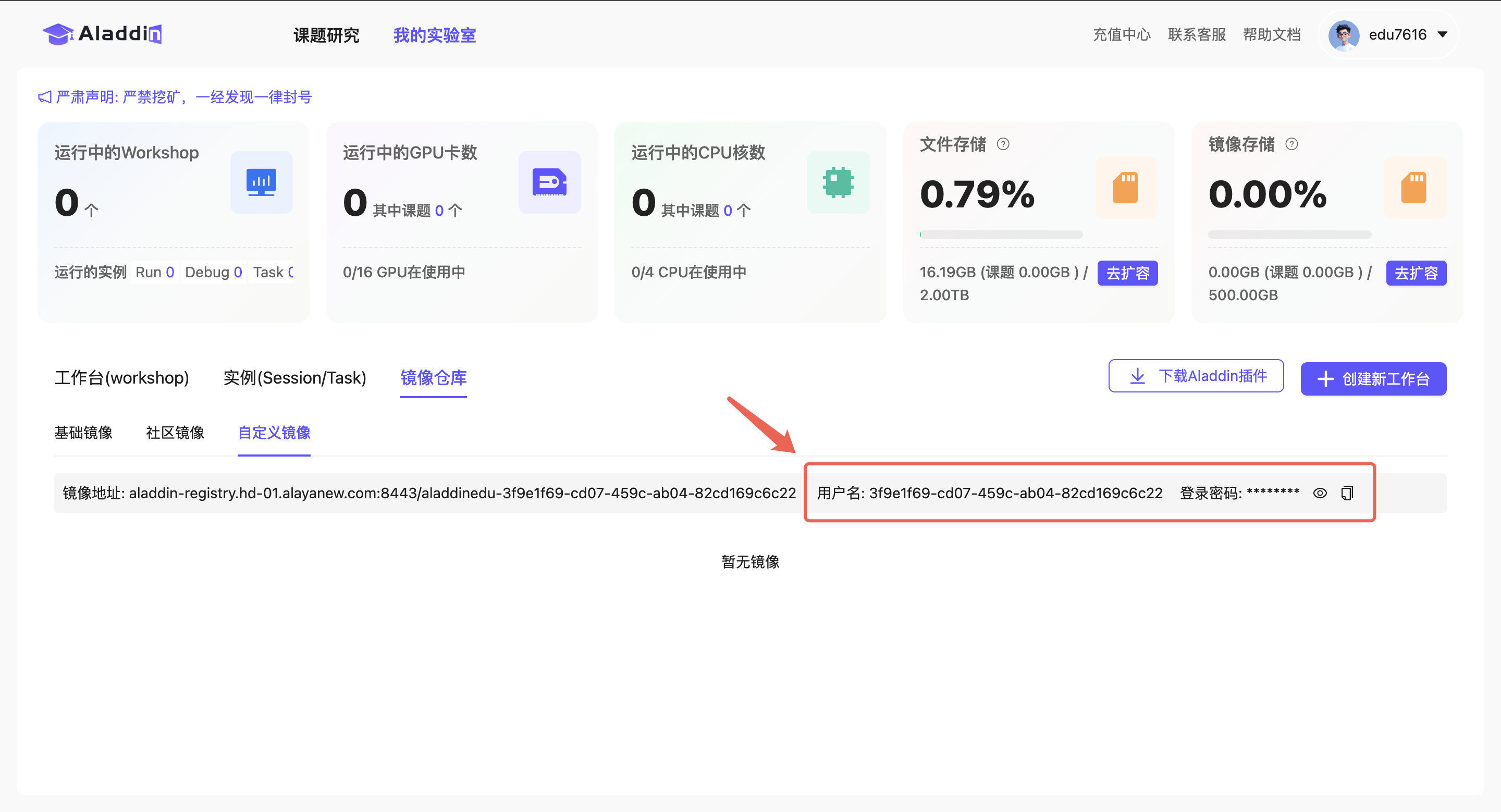Click the GPU card icon

pyautogui.click(x=549, y=182)
